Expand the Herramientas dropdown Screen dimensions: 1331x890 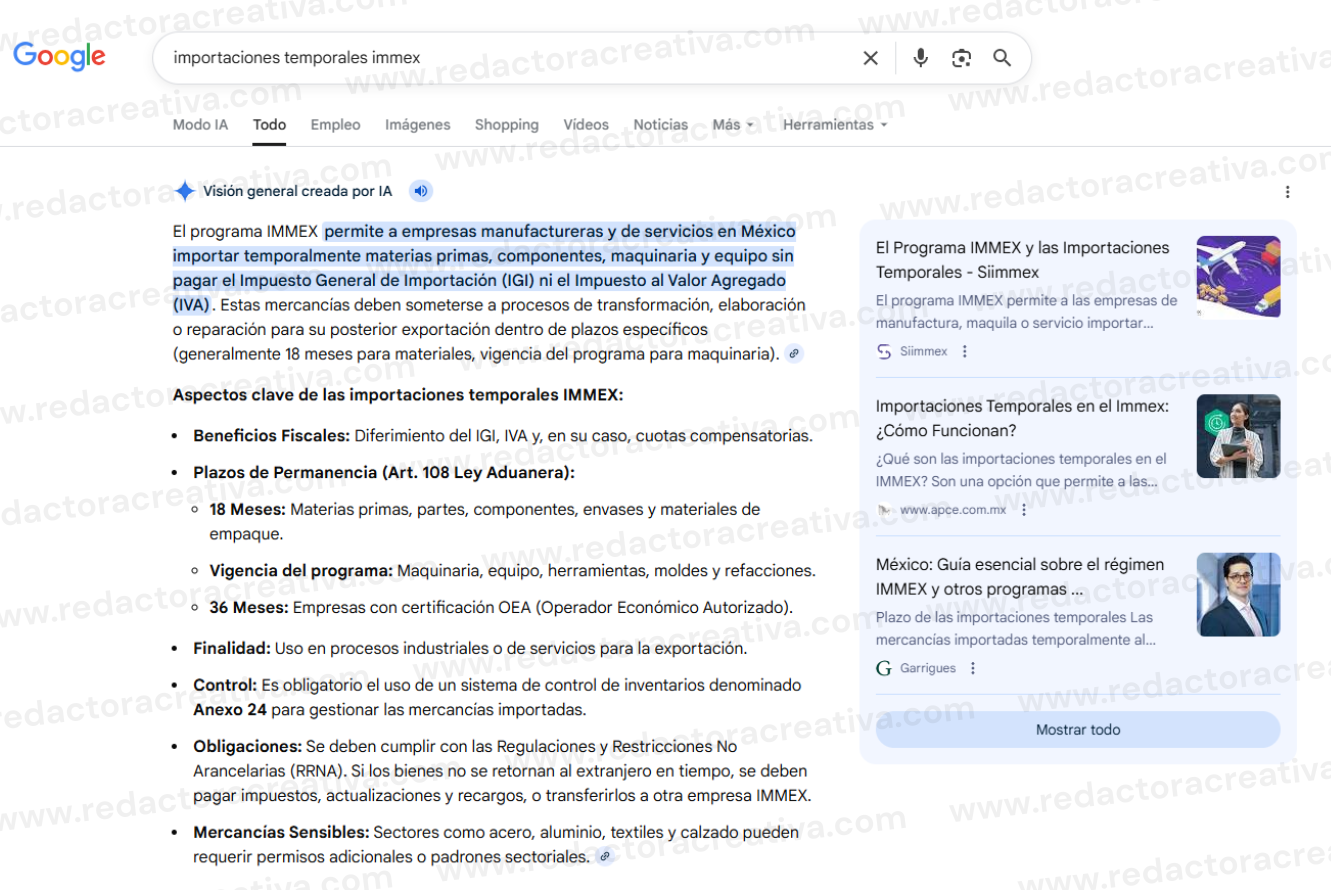point(835,125)
